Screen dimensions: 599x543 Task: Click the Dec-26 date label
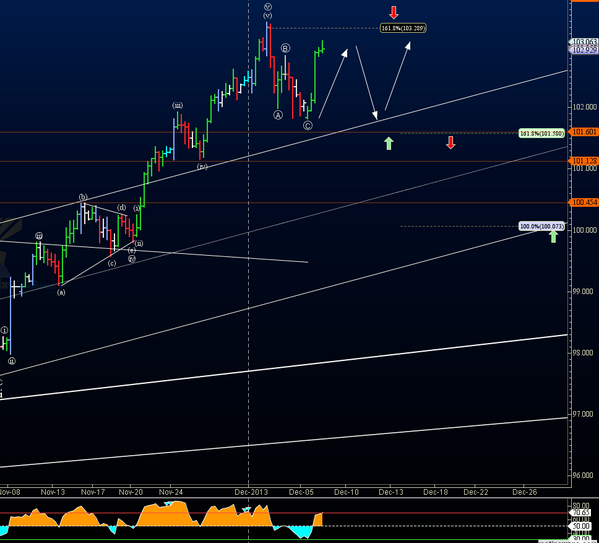click(525, 492)
